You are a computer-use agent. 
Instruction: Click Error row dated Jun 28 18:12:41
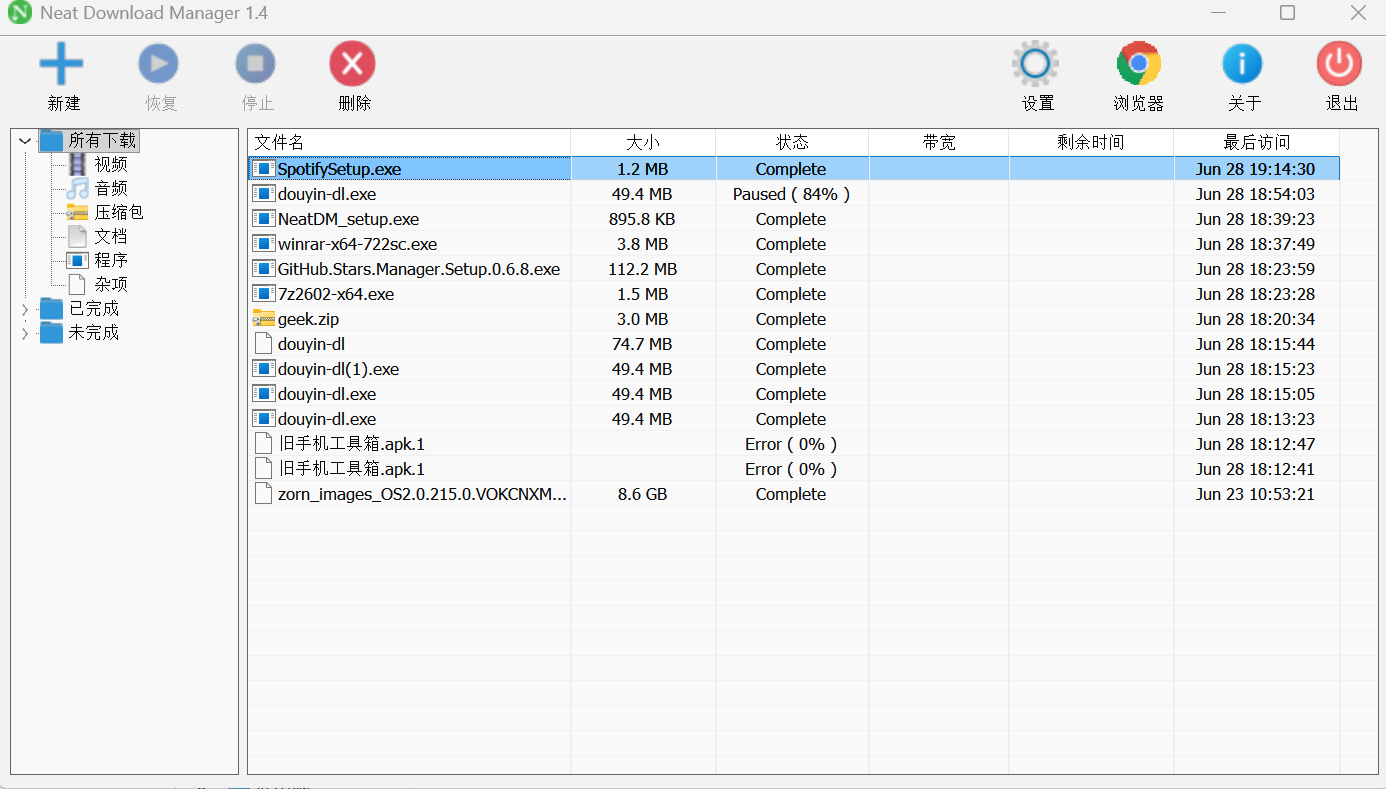pyautogui.click(x=794, y=469)
